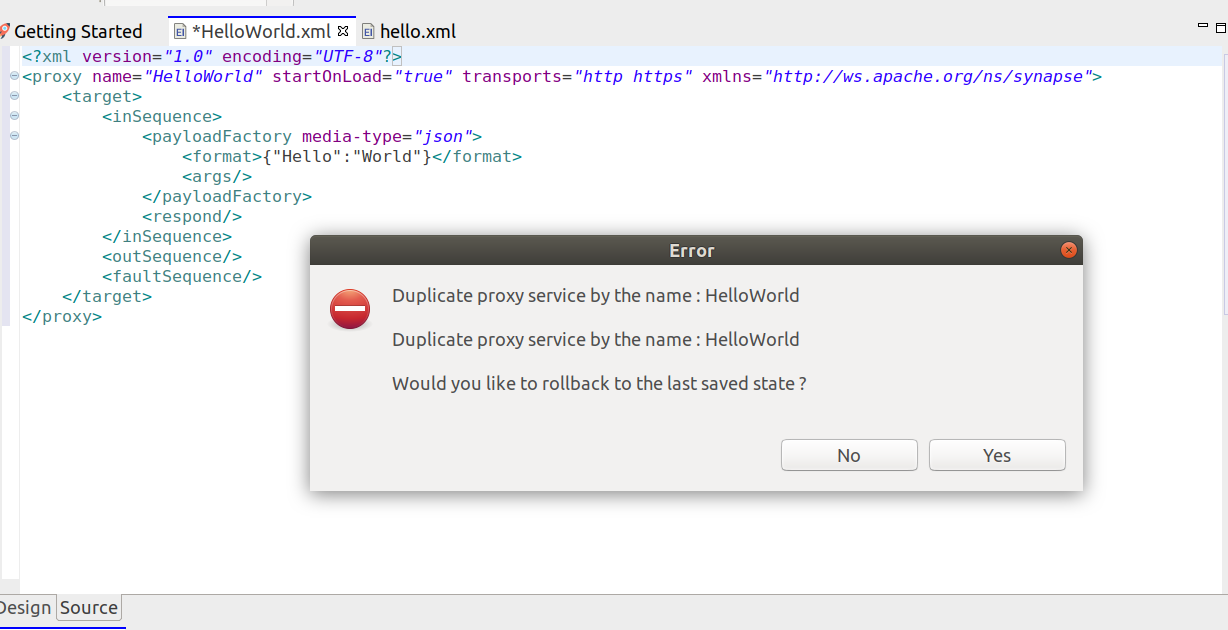Click the file icon beside hello.xml tab label
1228x630 pixels.
pos(369,31)
